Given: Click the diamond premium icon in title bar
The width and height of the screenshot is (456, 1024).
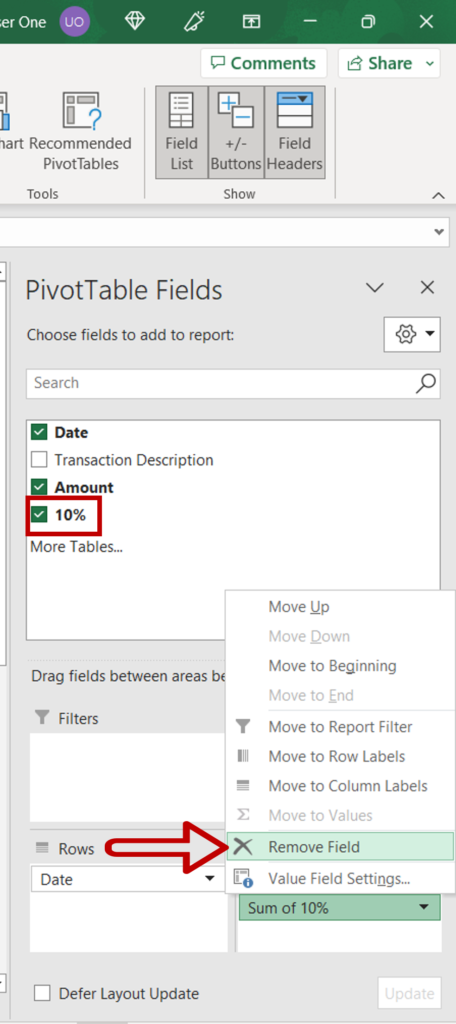Looking at the screenshot, I should pos(135,22).
